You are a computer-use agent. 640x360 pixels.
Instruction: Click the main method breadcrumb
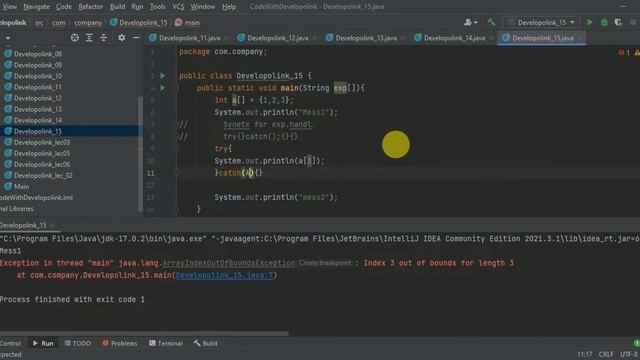(187, 23)
